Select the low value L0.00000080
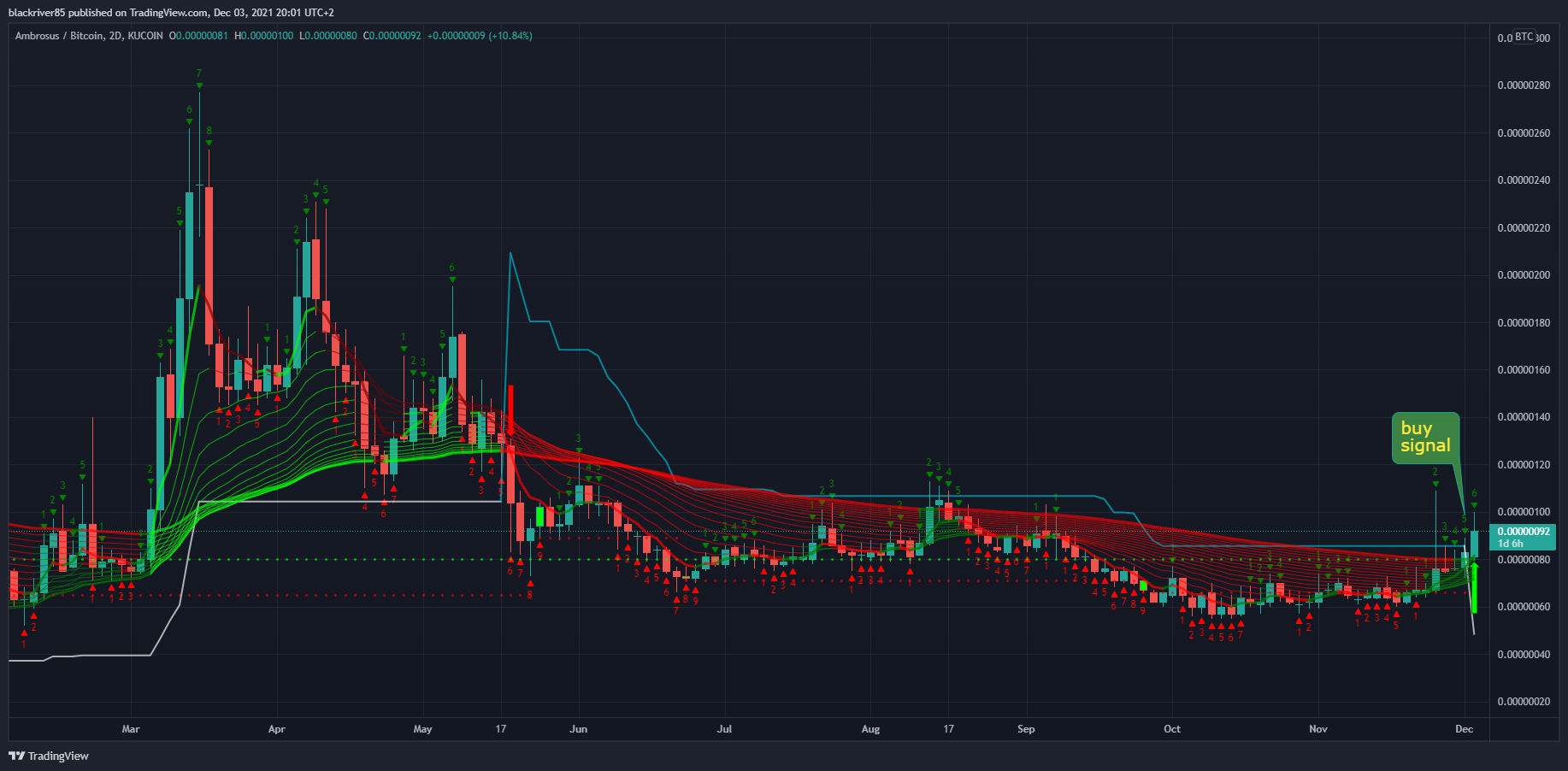The width and height of the screenshot is (1568, 771). tap(328, 36)
